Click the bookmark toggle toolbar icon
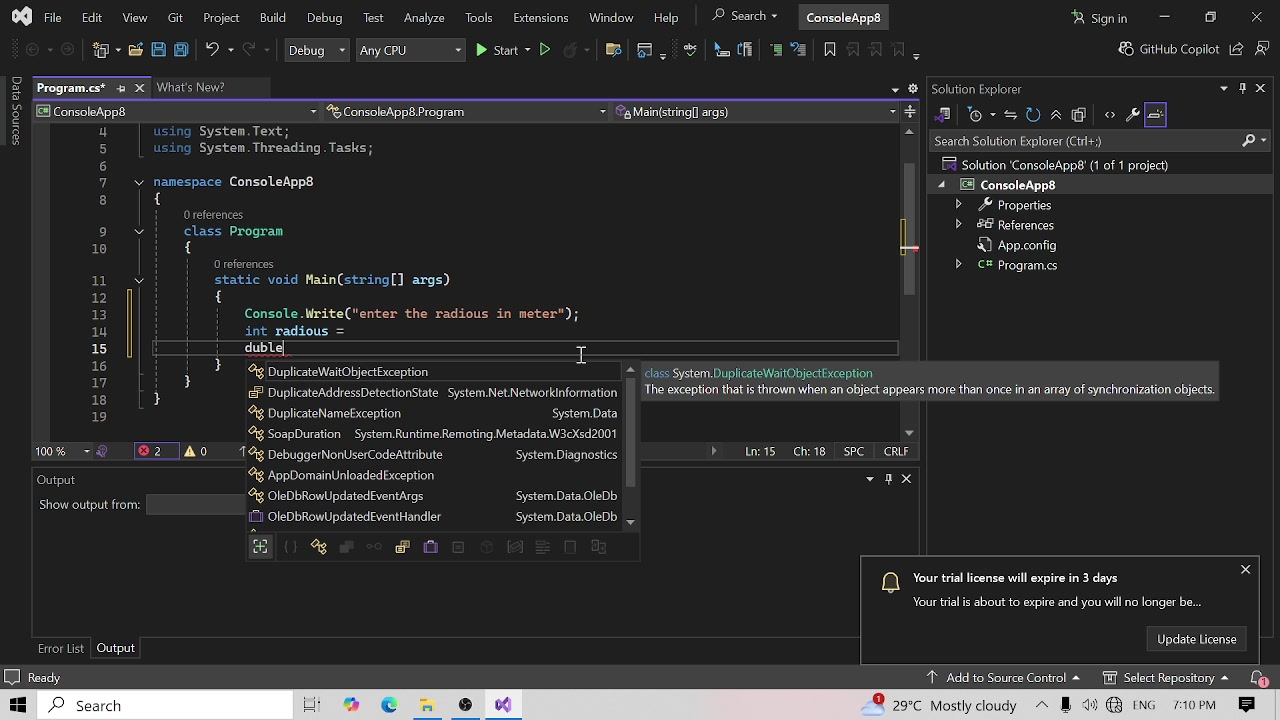 829,50
